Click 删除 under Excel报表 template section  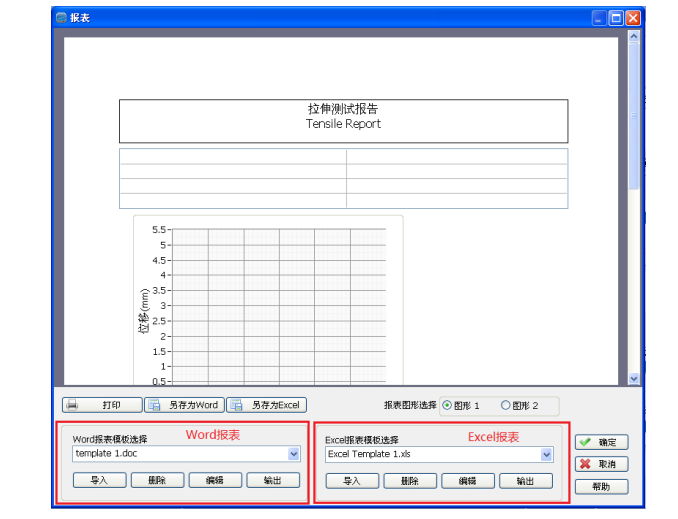(409, 481)
